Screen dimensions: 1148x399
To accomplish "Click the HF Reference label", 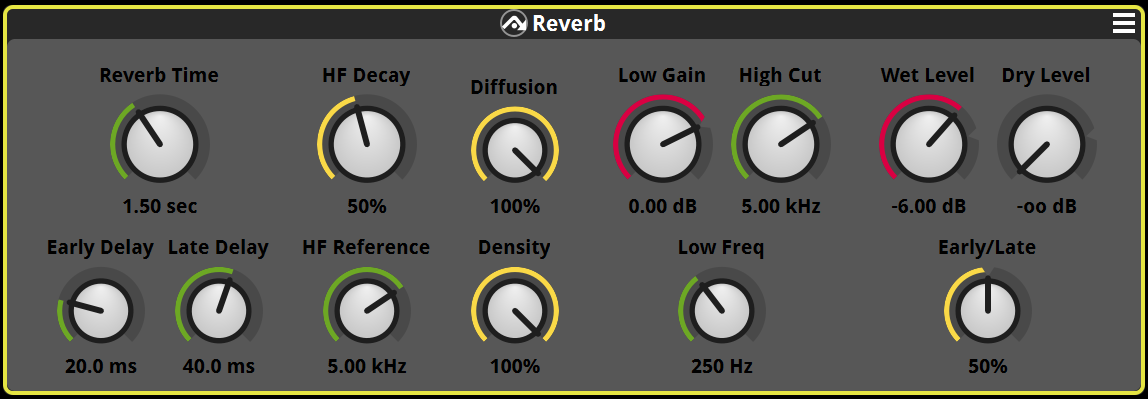I will [366, 247].
